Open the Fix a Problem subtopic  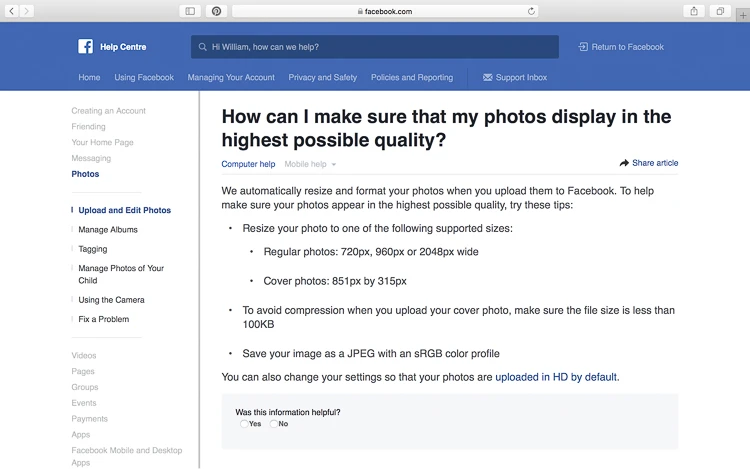[x=104, y=319]
